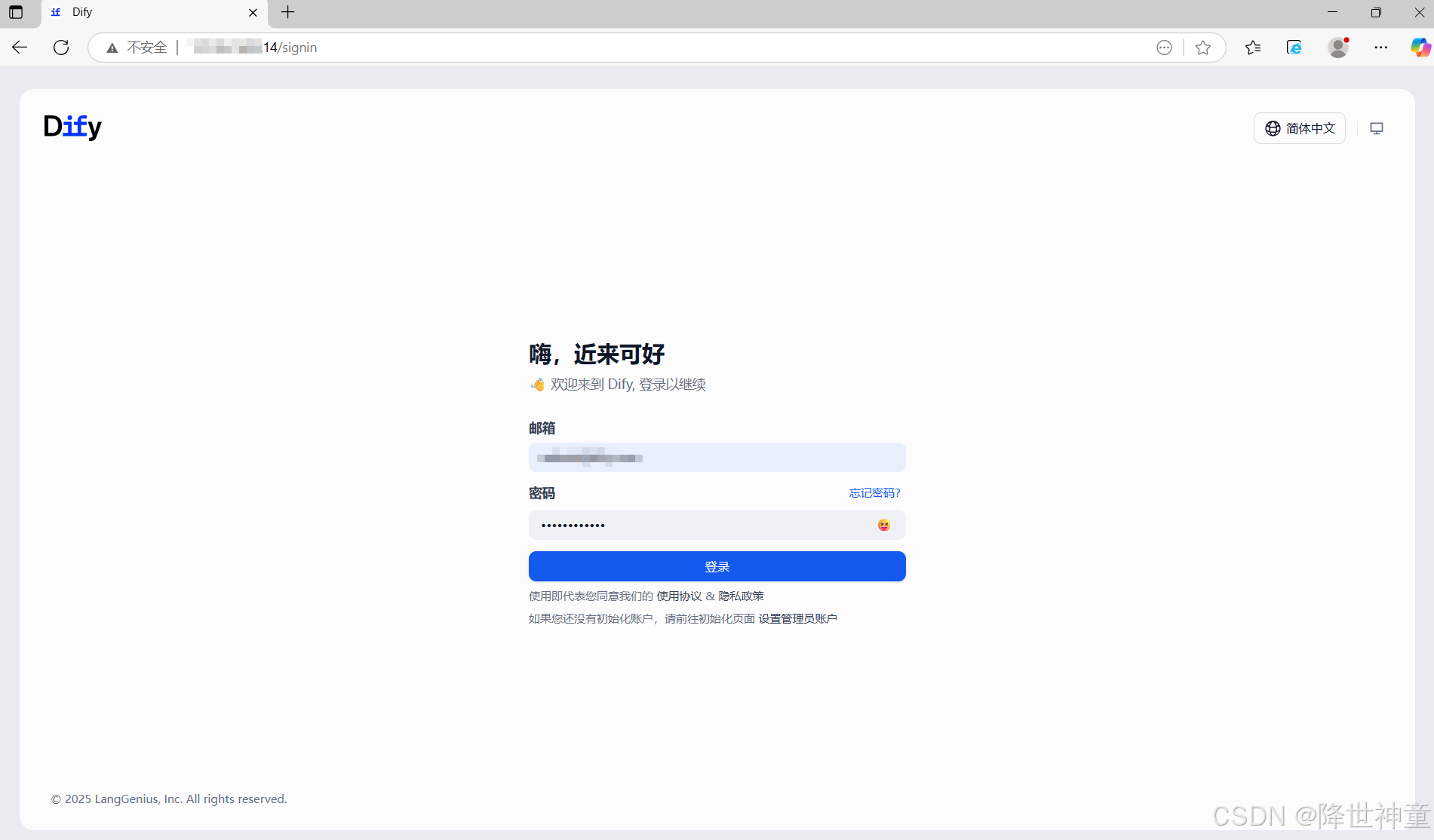This screenshot has width=1434, height=840.
Task: Click the Dify logo
Action: 72,127
